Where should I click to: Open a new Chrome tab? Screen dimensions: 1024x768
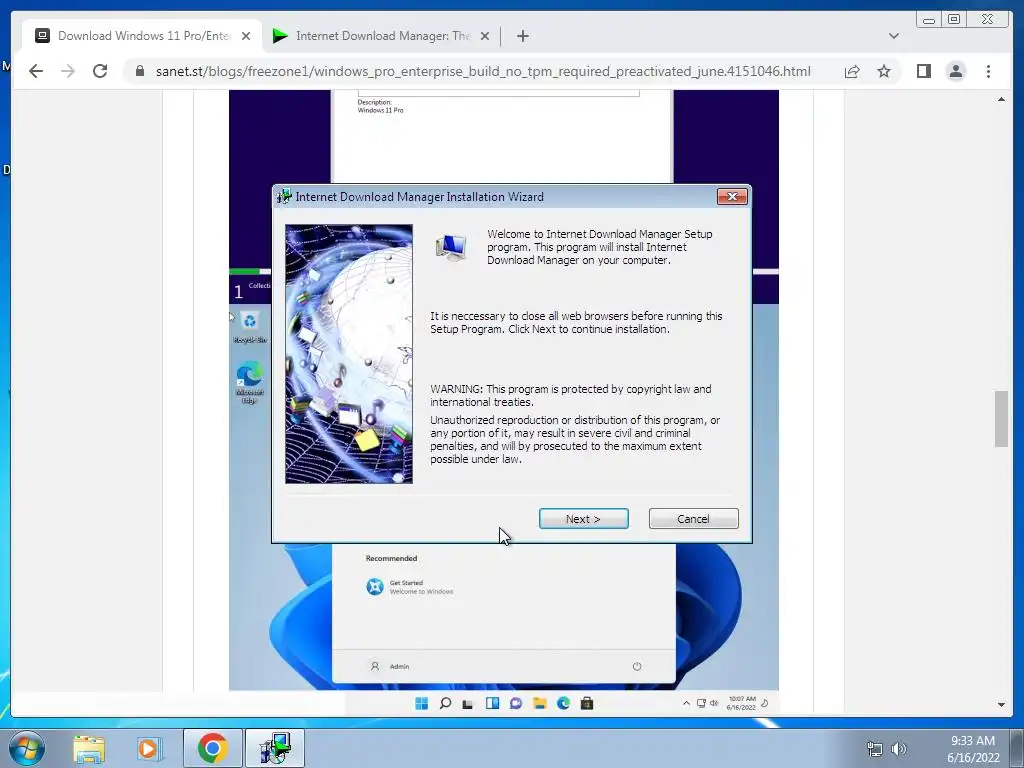[x=522, y=36]
